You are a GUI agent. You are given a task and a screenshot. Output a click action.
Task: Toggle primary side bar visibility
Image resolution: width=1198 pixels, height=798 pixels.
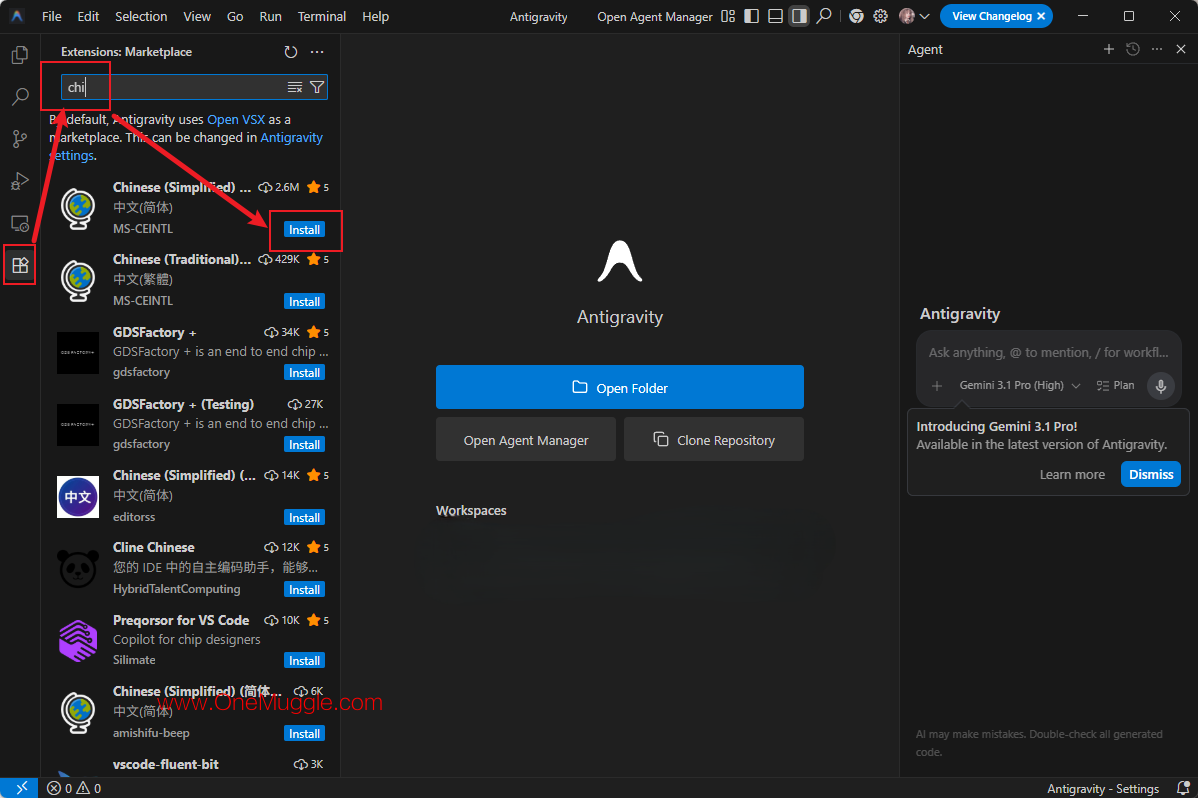click(752, 16)
